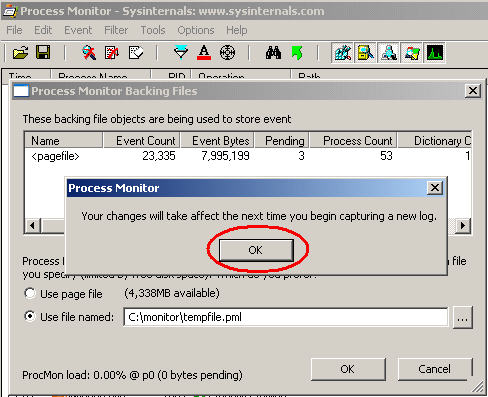Open the Event menu
This screenshot has width=488, height=397.
point(78,30)
